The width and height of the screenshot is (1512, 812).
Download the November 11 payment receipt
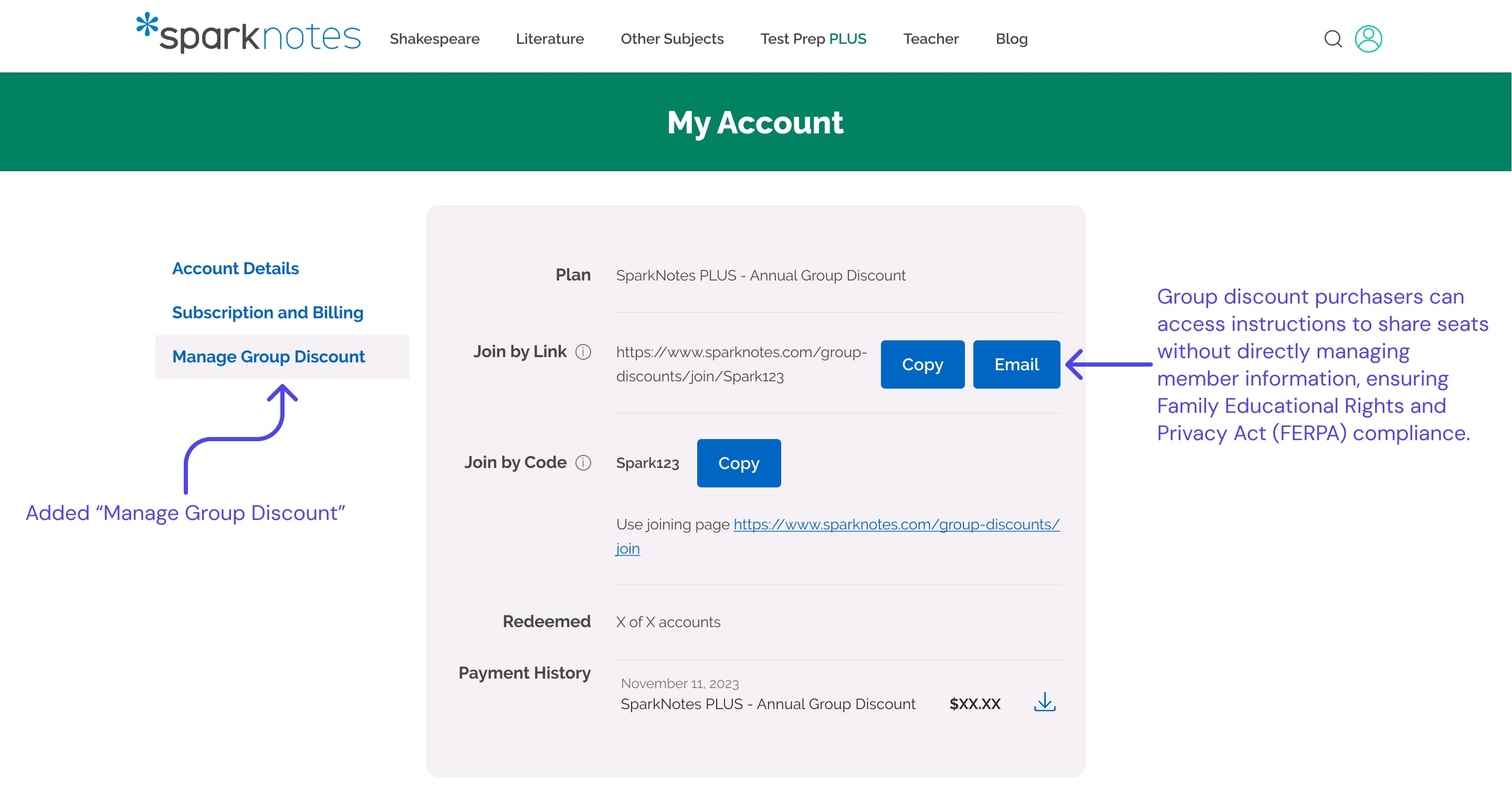click(x=1044, y=703)
